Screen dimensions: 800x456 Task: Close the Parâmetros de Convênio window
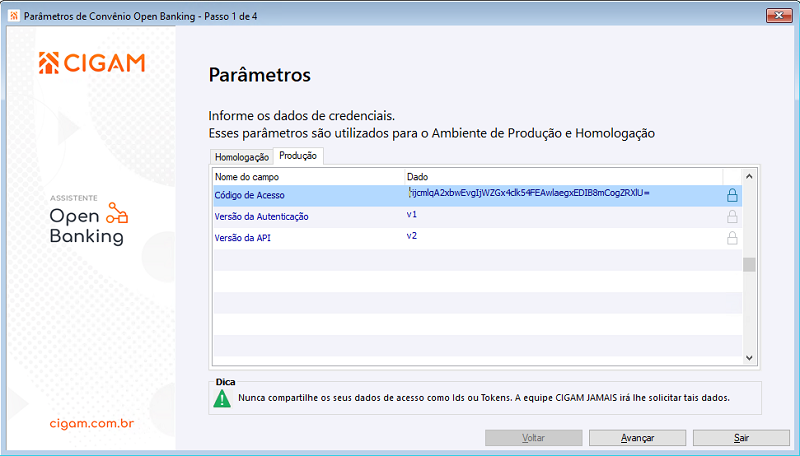(779, 15)
